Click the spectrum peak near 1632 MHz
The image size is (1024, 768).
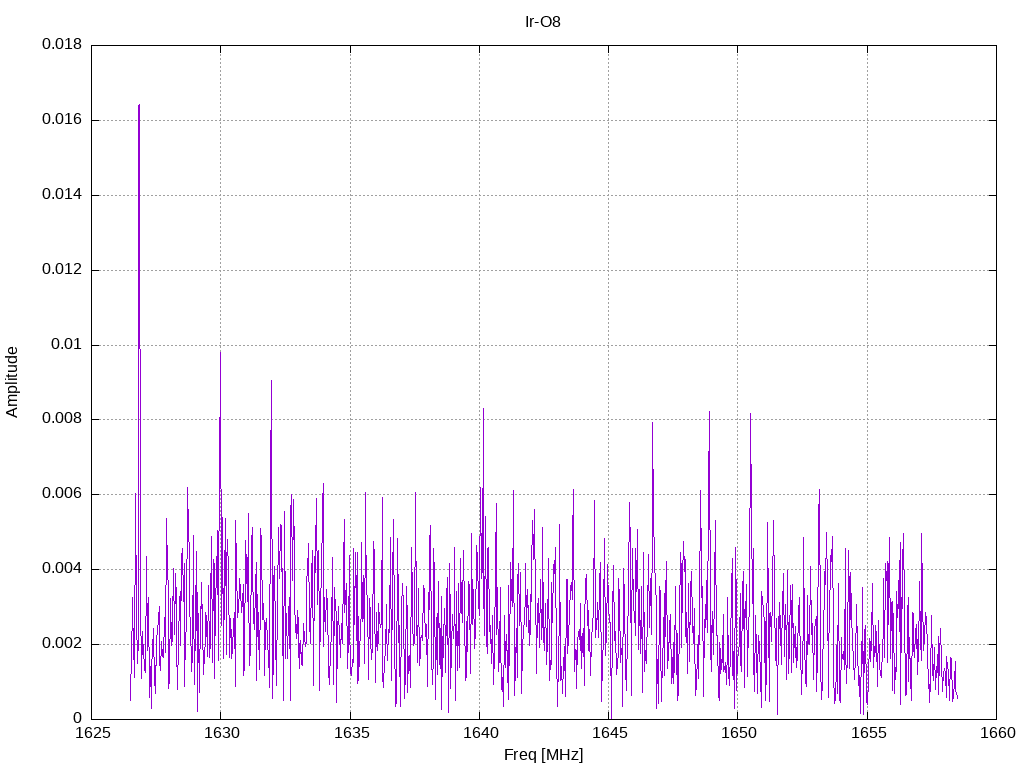pos(271,381)
